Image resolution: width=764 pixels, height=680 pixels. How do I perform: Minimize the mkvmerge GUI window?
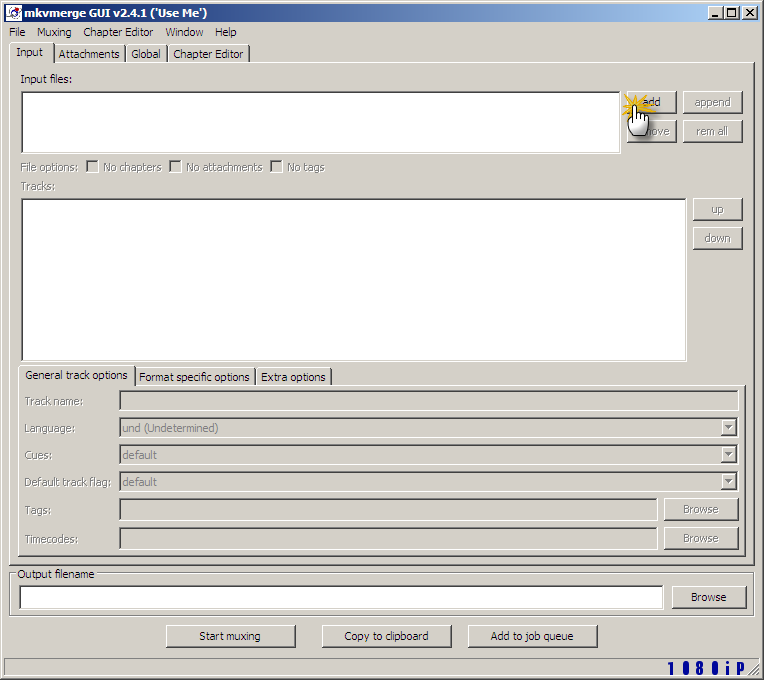coord(715,13)
